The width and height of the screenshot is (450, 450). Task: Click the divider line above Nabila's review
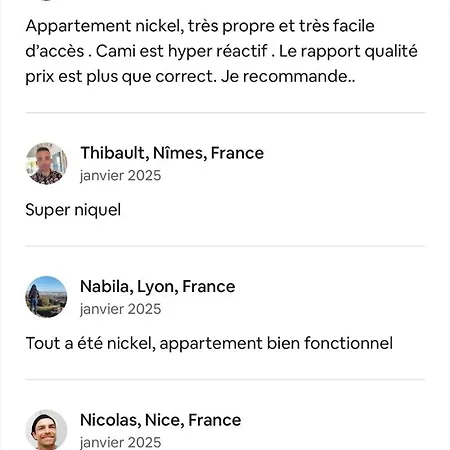[x=225, y=246]
